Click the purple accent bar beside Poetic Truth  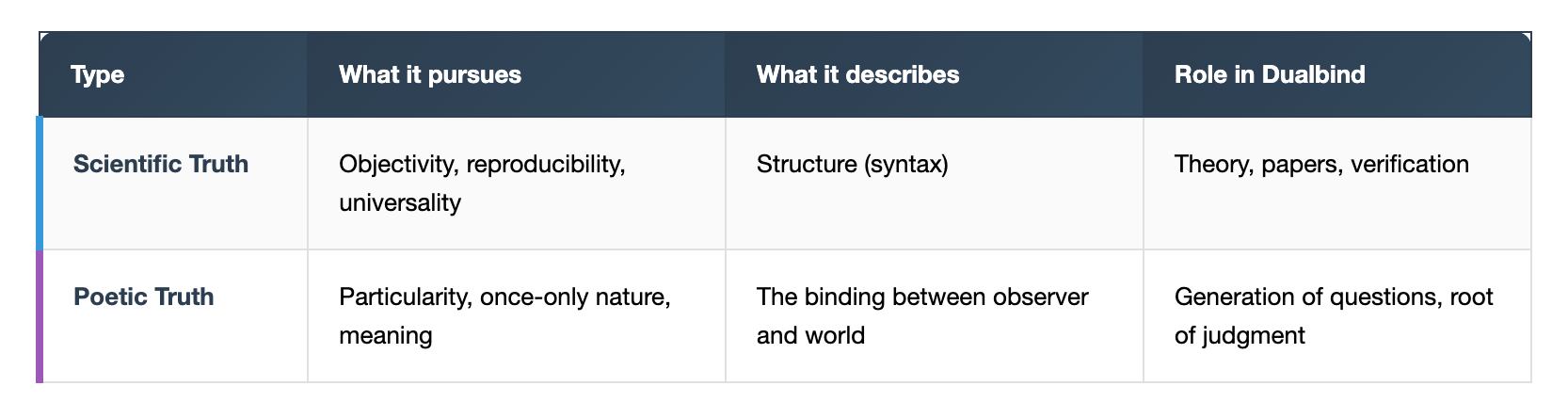[40, 316]
